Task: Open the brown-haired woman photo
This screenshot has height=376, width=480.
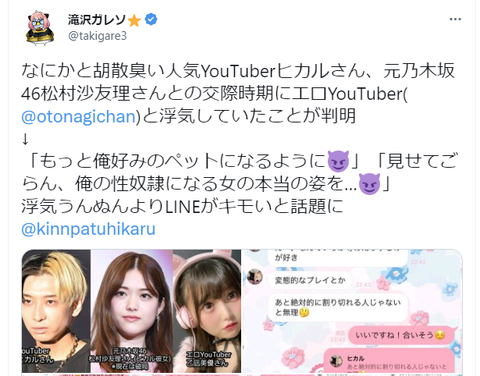Action: pos(132,311)
